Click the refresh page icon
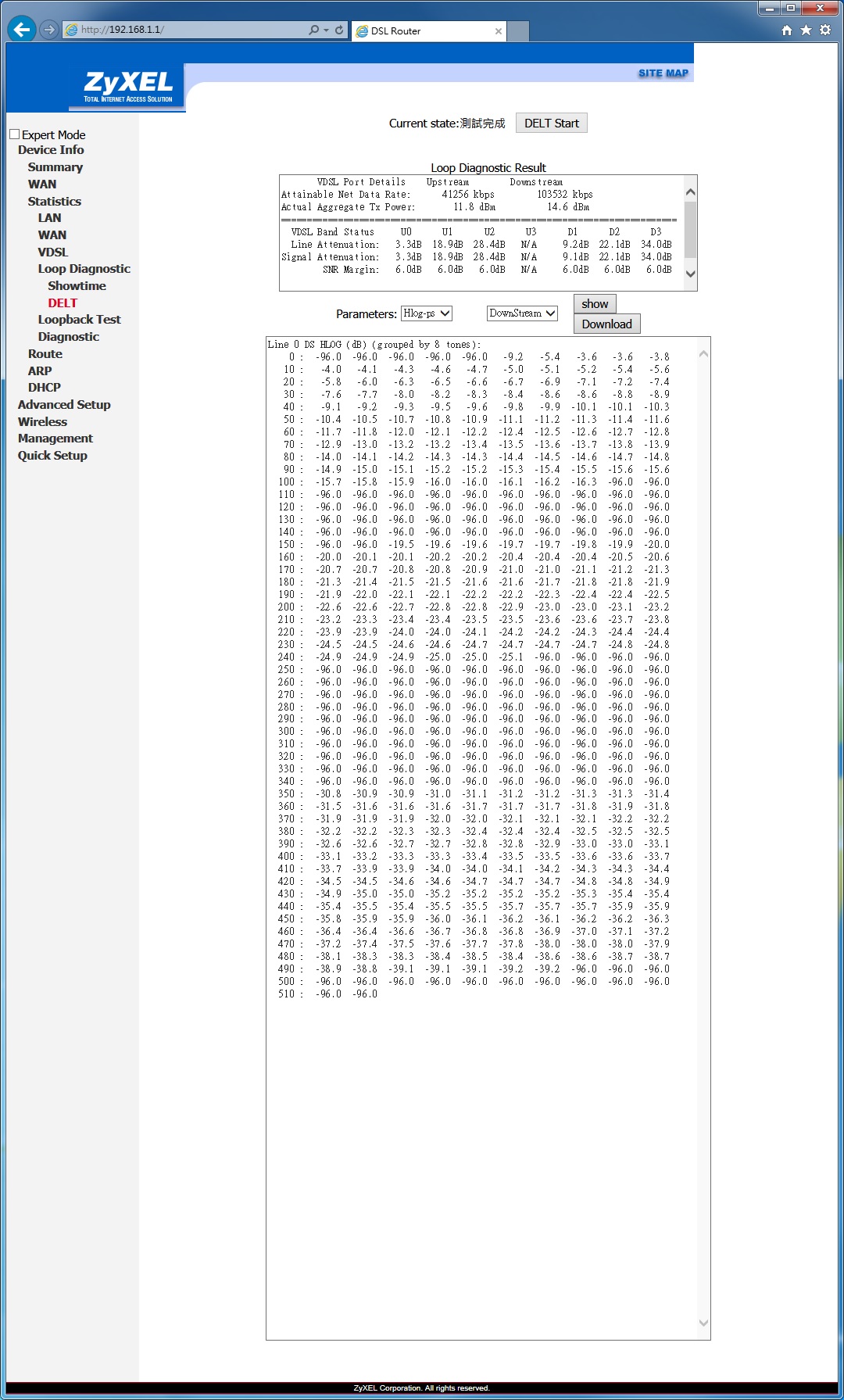Screen dimensions: 844x1400 click(x=339, y=30)
